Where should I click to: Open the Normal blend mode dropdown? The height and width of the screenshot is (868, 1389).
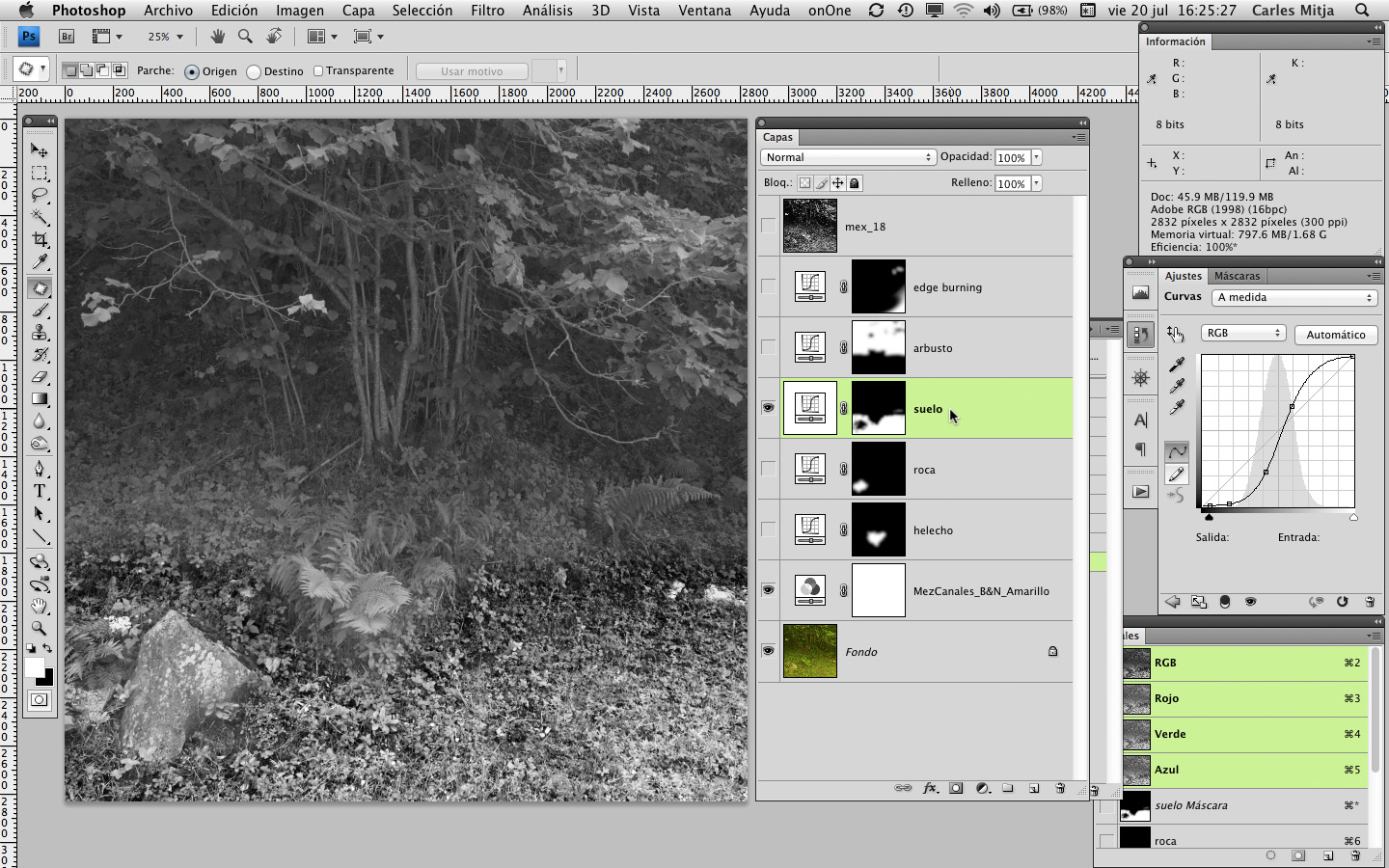(848, 157)
